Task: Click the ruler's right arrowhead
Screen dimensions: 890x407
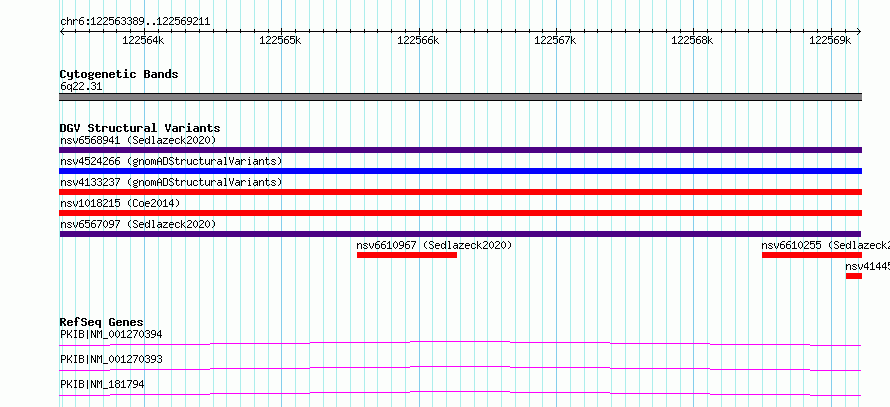Action: 859,32
